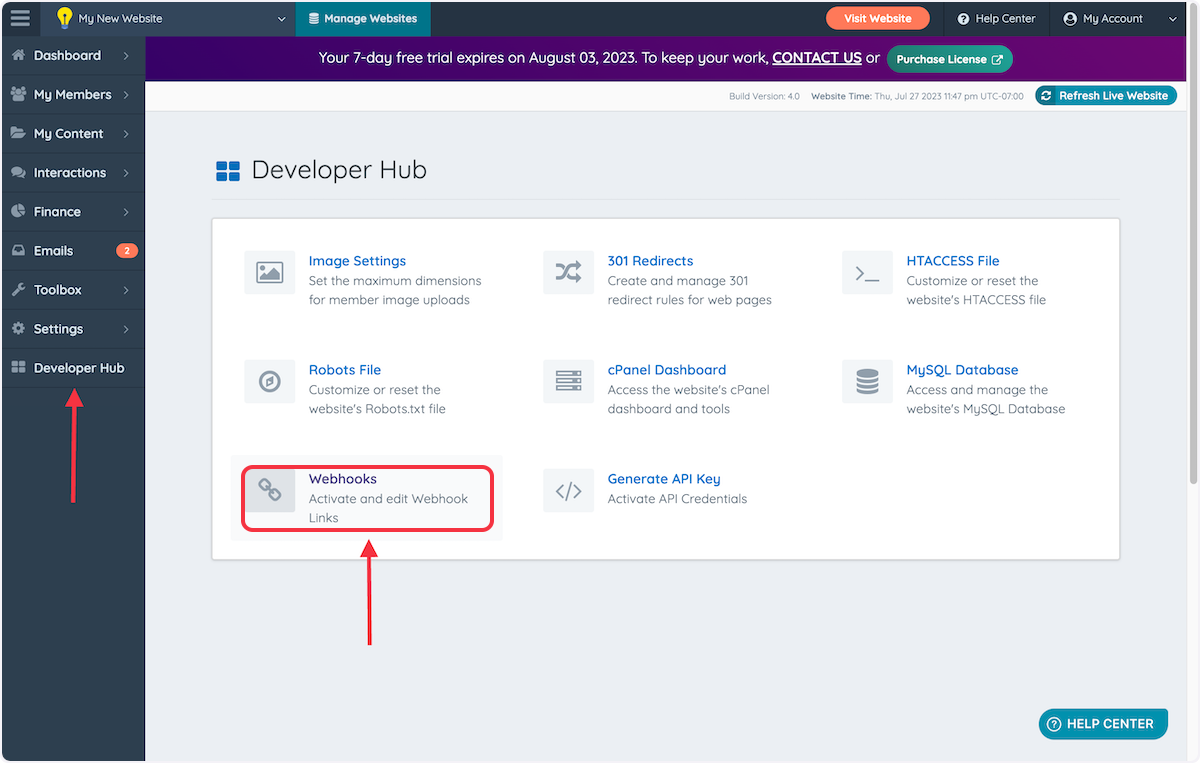Click the Interactions chat bubbles icon

(x=18, y=172)
